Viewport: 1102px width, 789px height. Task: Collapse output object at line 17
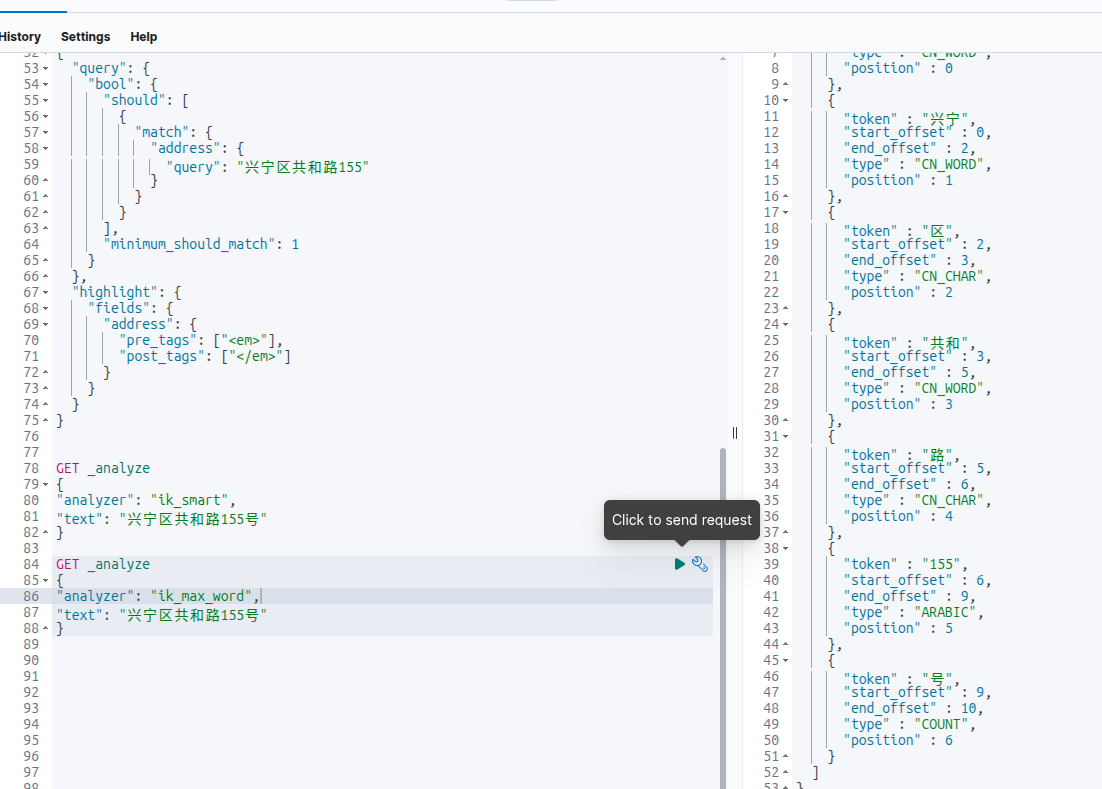pos(786,213)
